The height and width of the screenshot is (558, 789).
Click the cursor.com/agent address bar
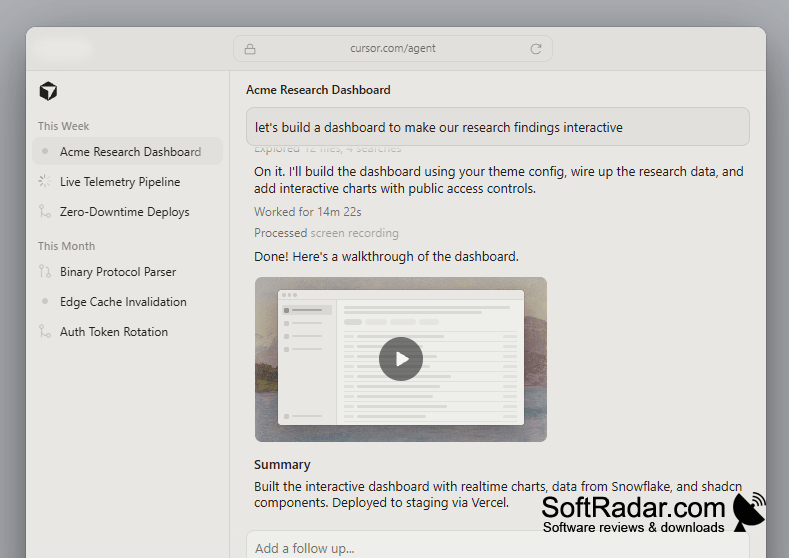393,49
